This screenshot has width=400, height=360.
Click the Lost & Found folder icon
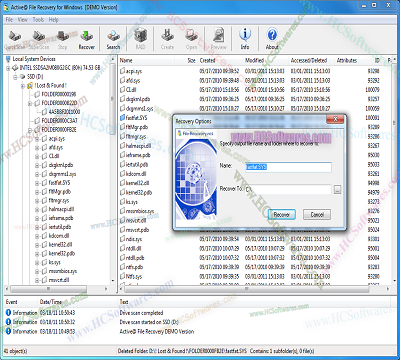click(x=30, y=86)
